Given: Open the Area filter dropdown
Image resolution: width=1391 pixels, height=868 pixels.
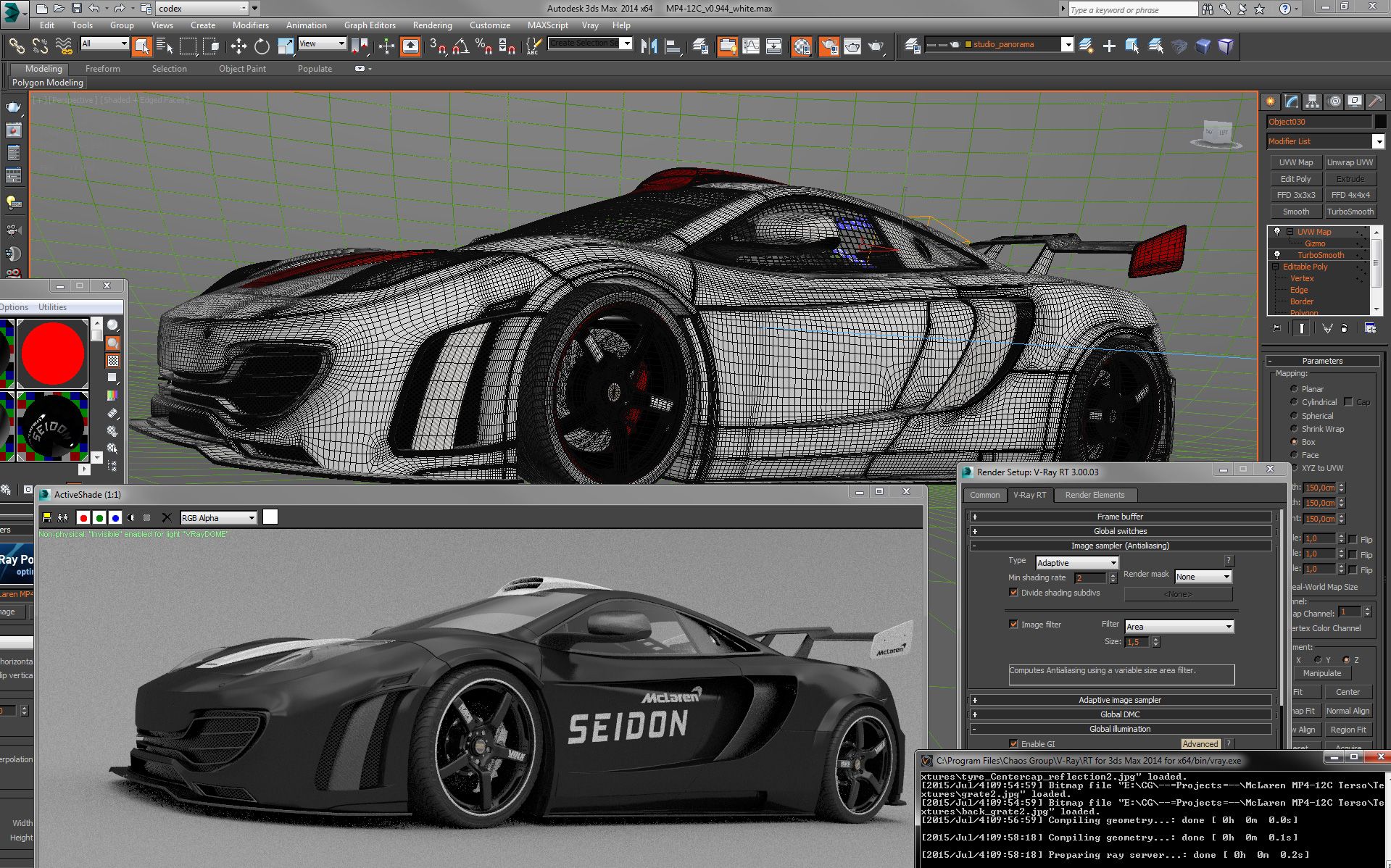Looking at the screenshot, I should click(x=1179, y=627).
